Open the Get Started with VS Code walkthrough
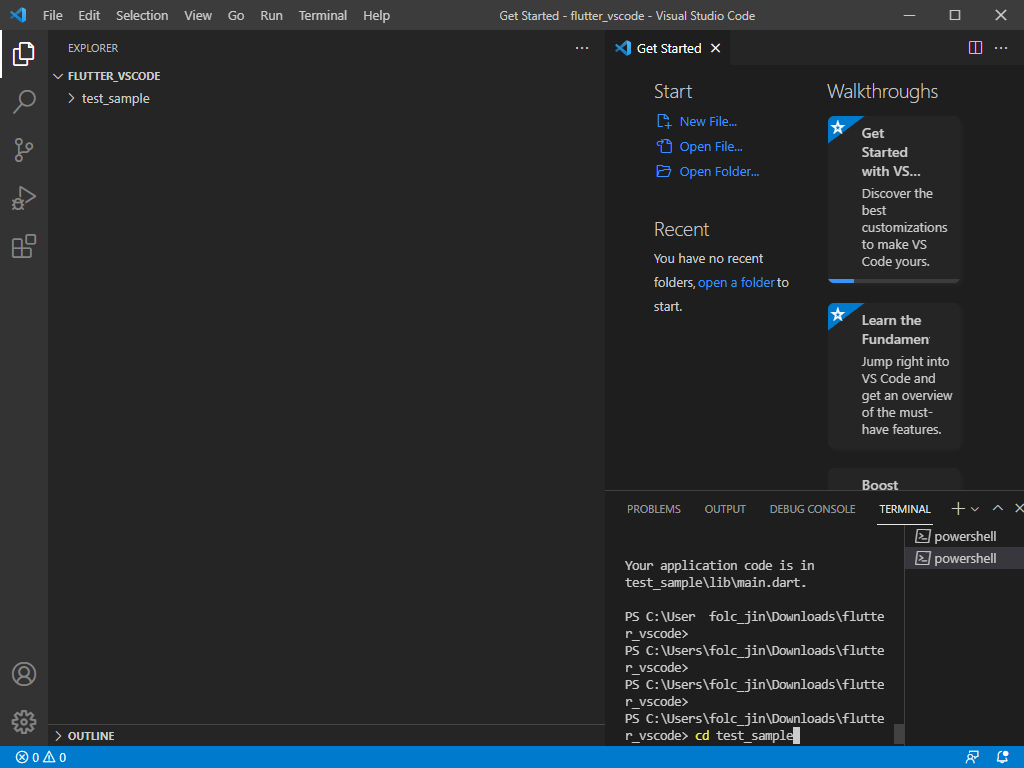 894,199
